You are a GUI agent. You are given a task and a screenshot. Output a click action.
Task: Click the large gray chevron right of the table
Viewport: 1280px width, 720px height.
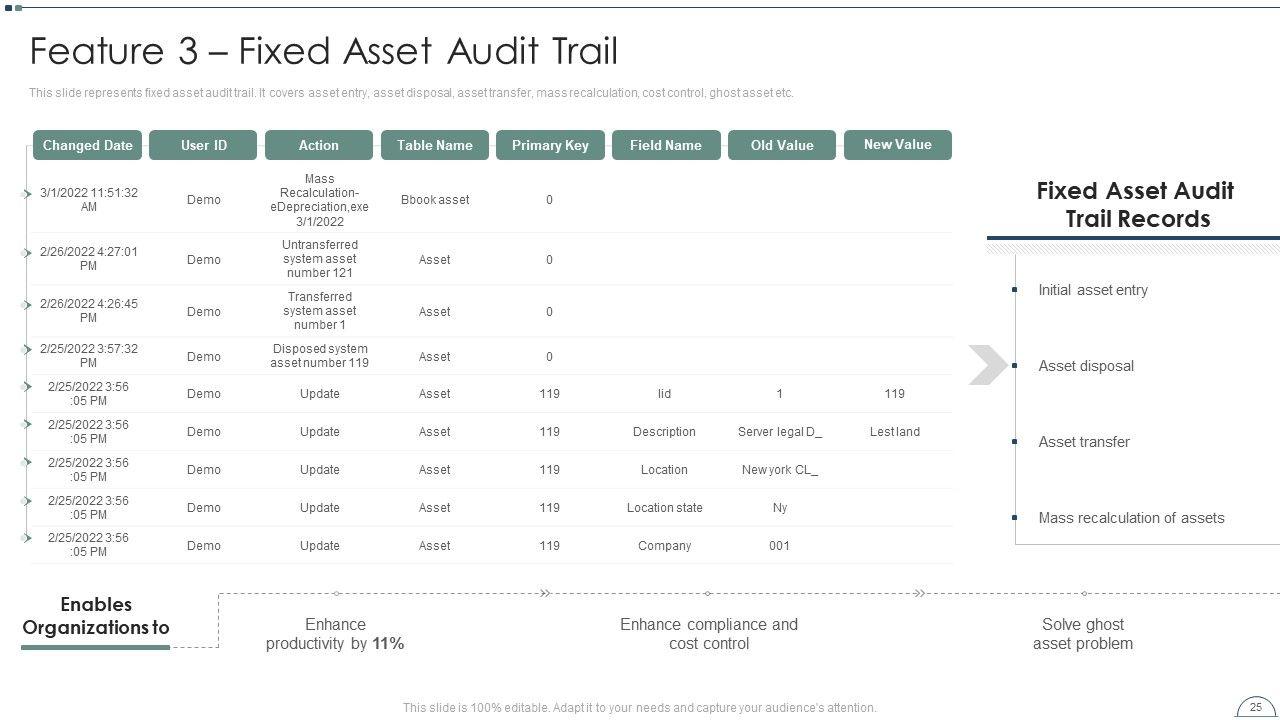click(987, 365)
